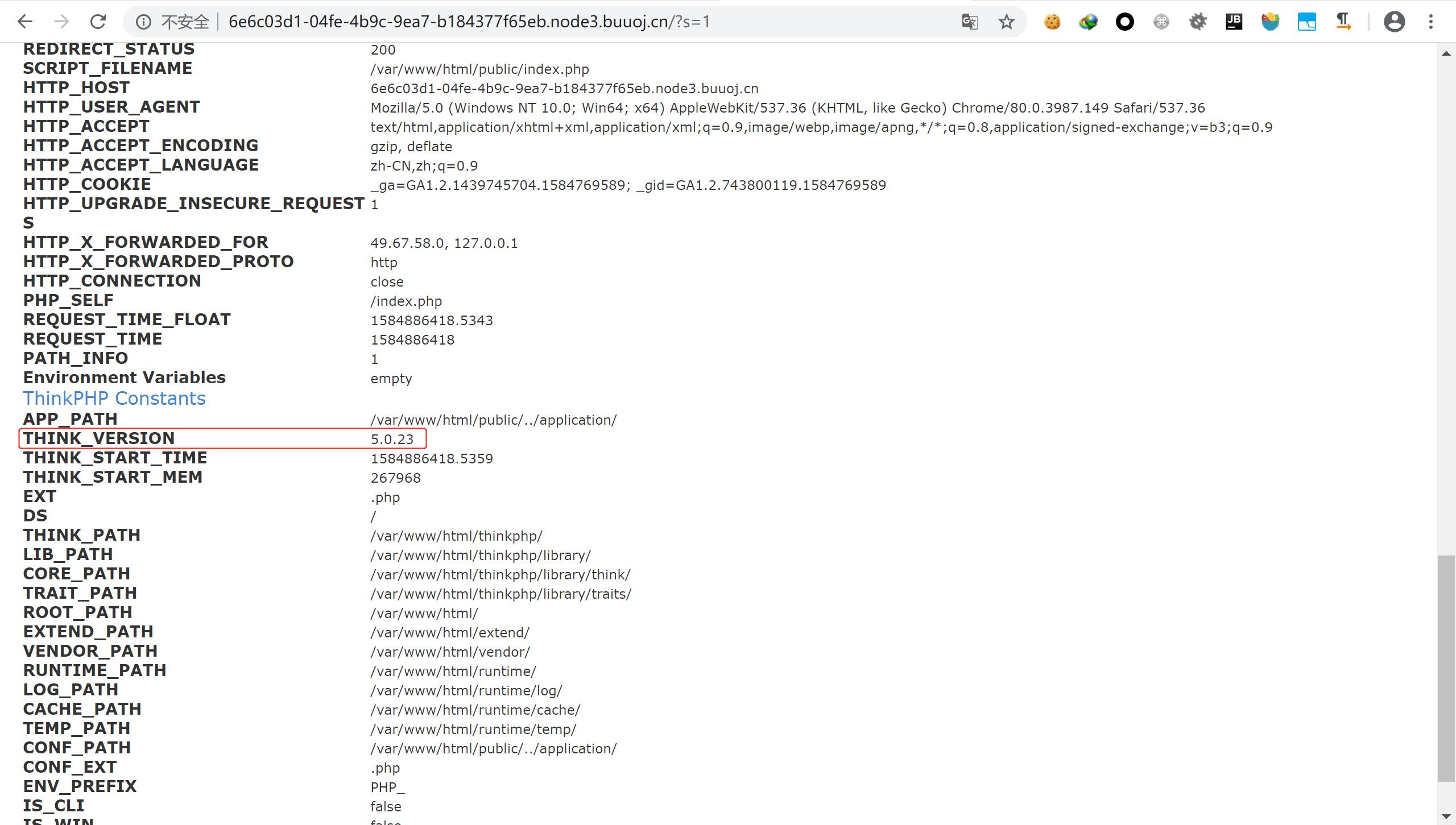Click the TRAIT_PATH value

click(501, 594)
